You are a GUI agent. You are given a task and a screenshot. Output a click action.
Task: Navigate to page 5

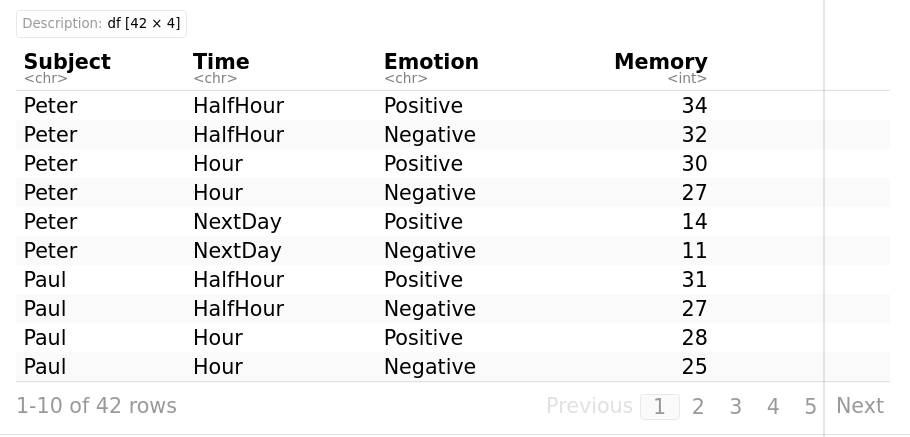tap(810, 406)
